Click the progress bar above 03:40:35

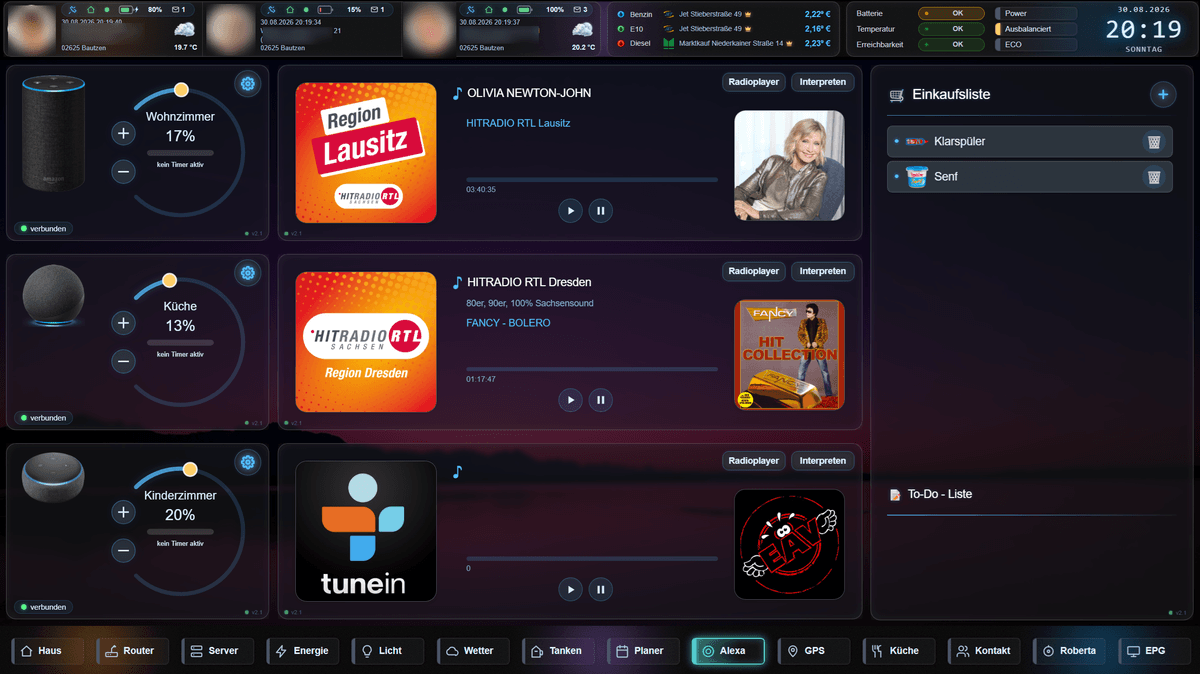(592, 180)
